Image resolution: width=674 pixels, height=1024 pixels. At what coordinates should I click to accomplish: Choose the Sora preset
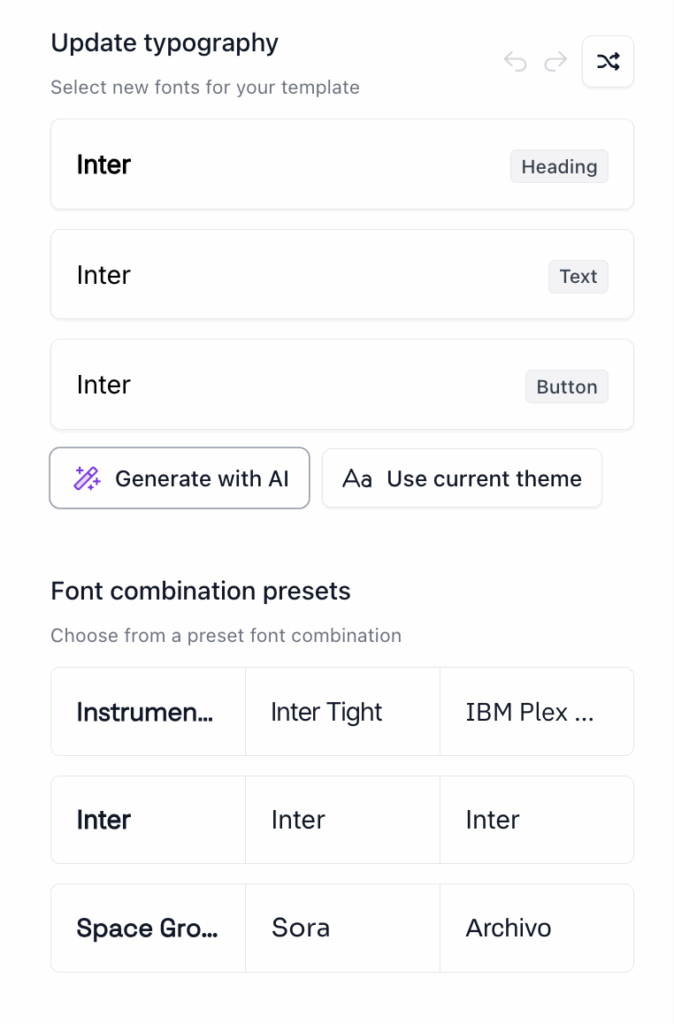(x=342, y=928)
